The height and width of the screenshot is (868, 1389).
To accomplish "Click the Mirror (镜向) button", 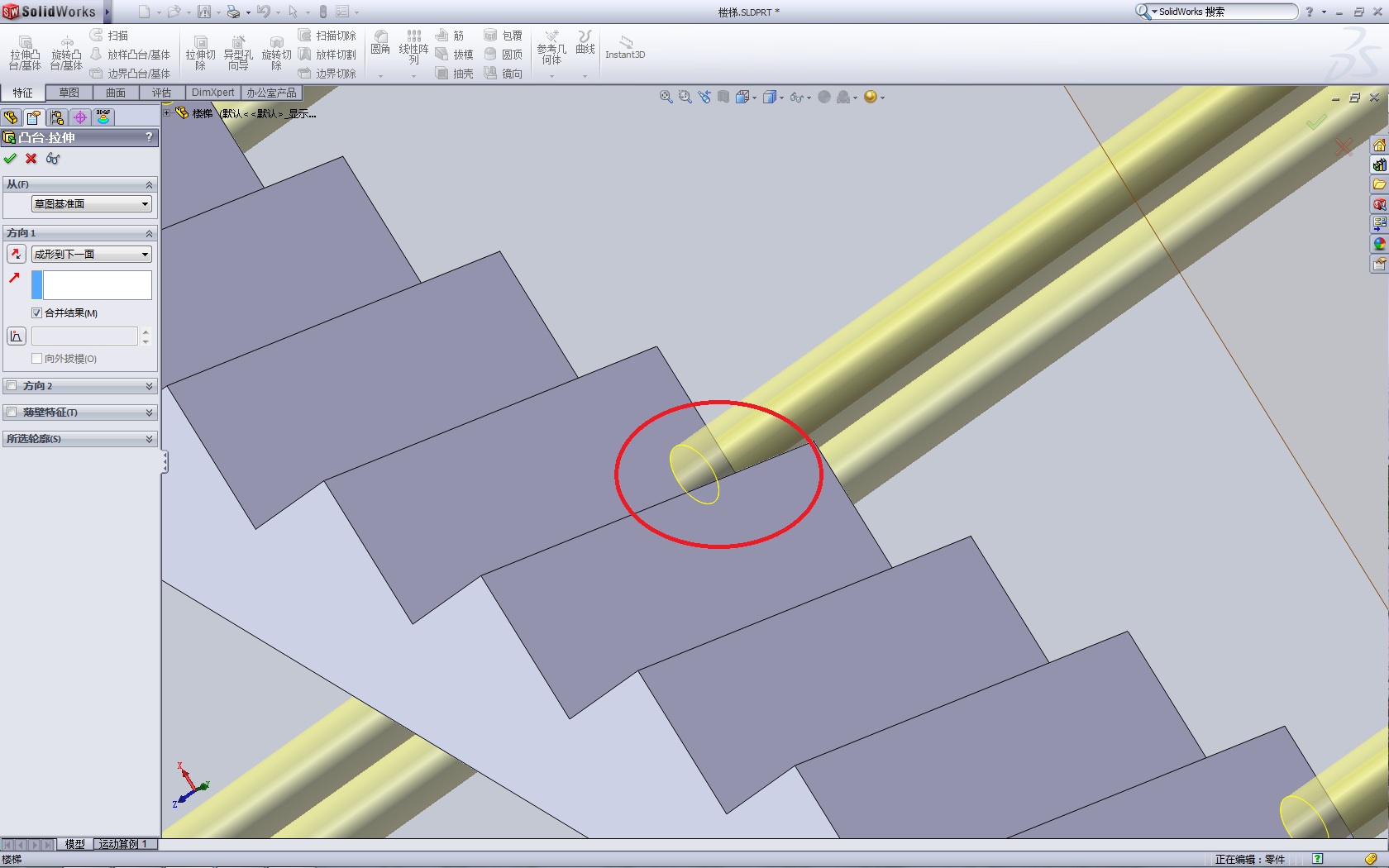I will [504, 74].
